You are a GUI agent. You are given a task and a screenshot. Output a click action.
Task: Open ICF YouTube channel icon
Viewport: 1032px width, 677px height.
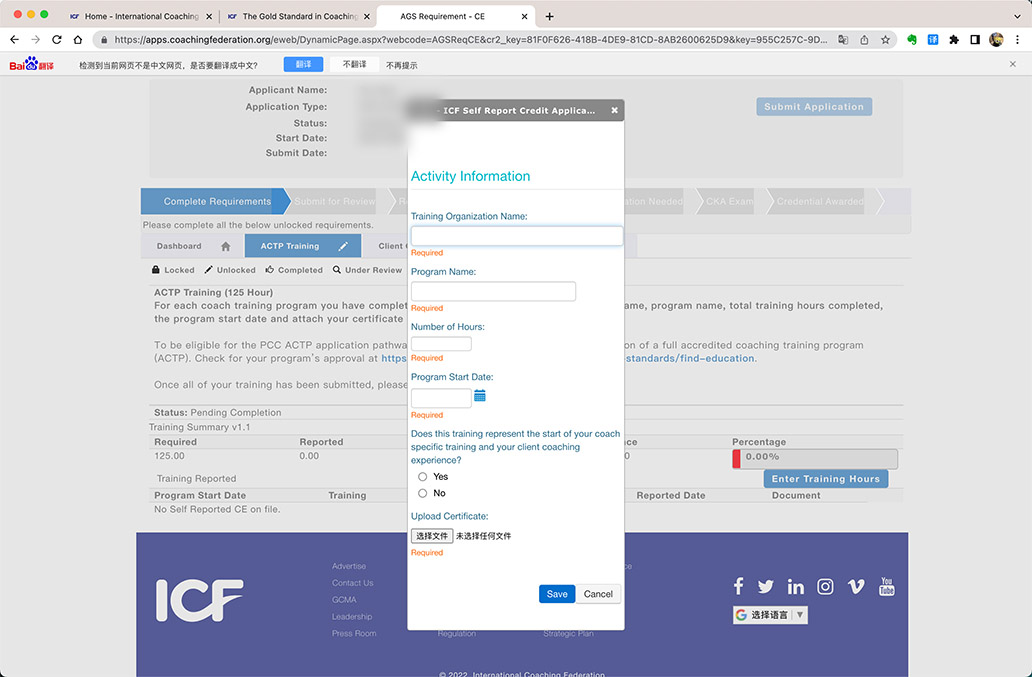pyautogui.click(x=887, y=587)
